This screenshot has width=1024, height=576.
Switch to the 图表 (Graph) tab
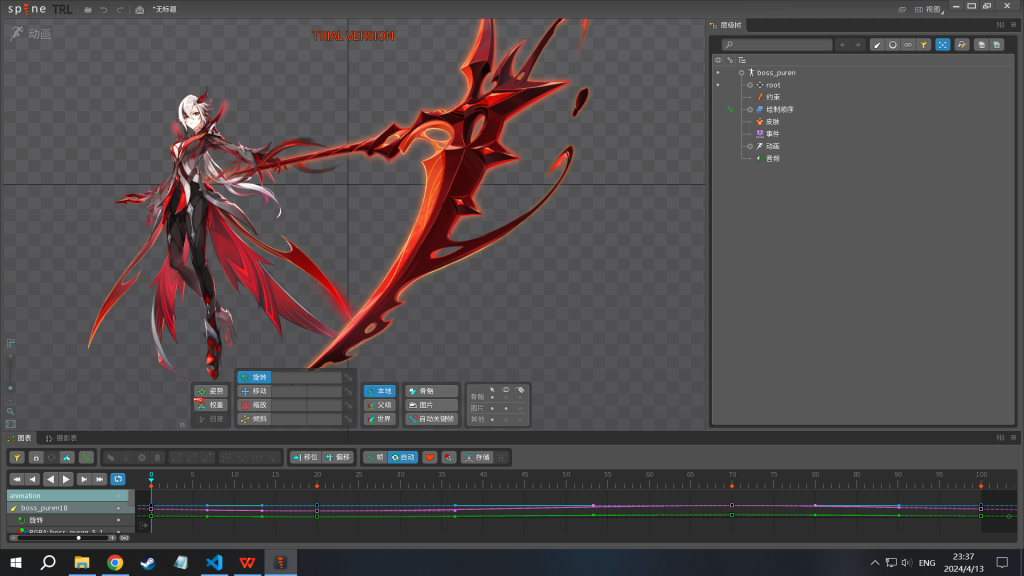click(20, 438)
